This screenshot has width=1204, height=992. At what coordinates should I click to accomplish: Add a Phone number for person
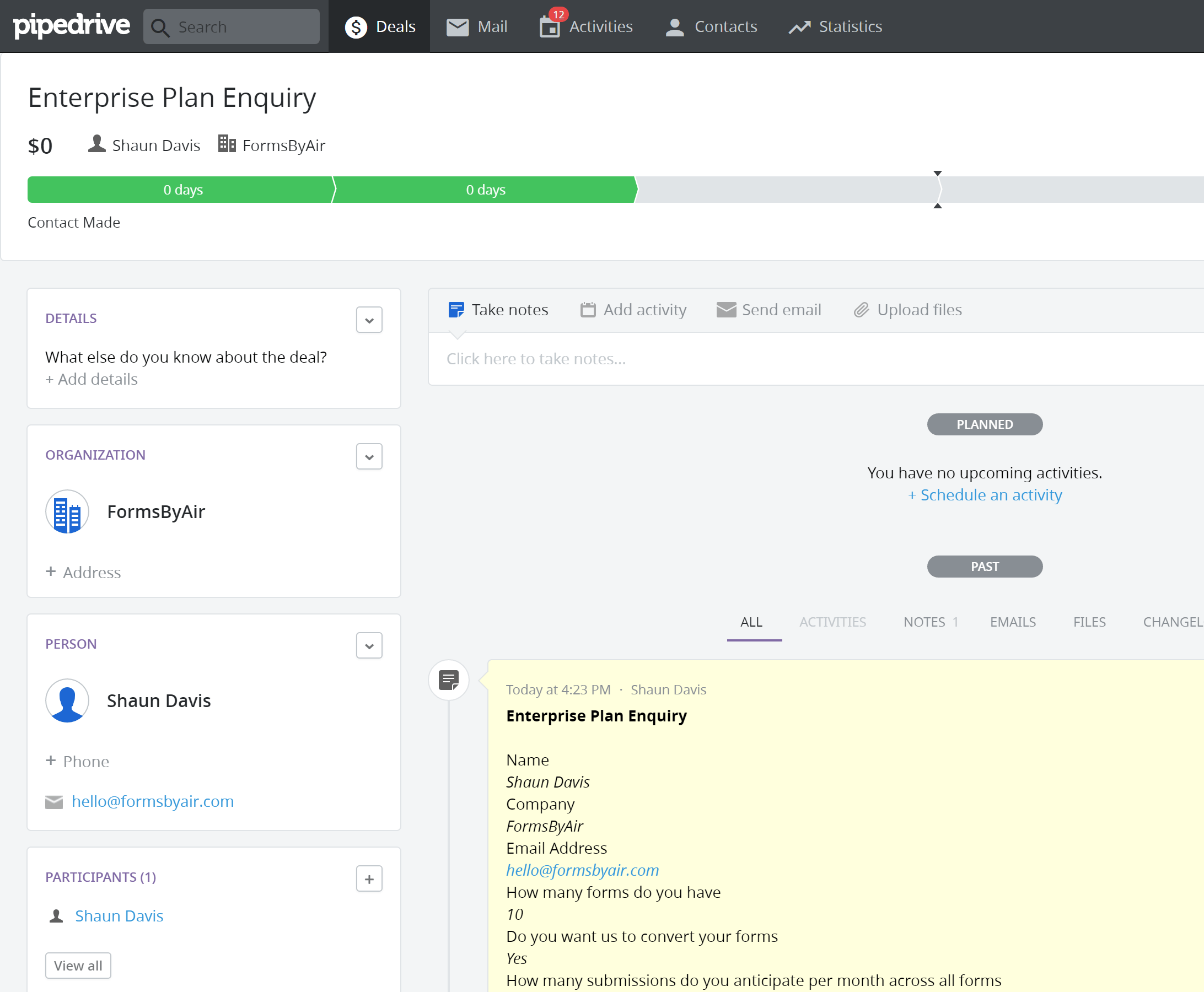77,761
